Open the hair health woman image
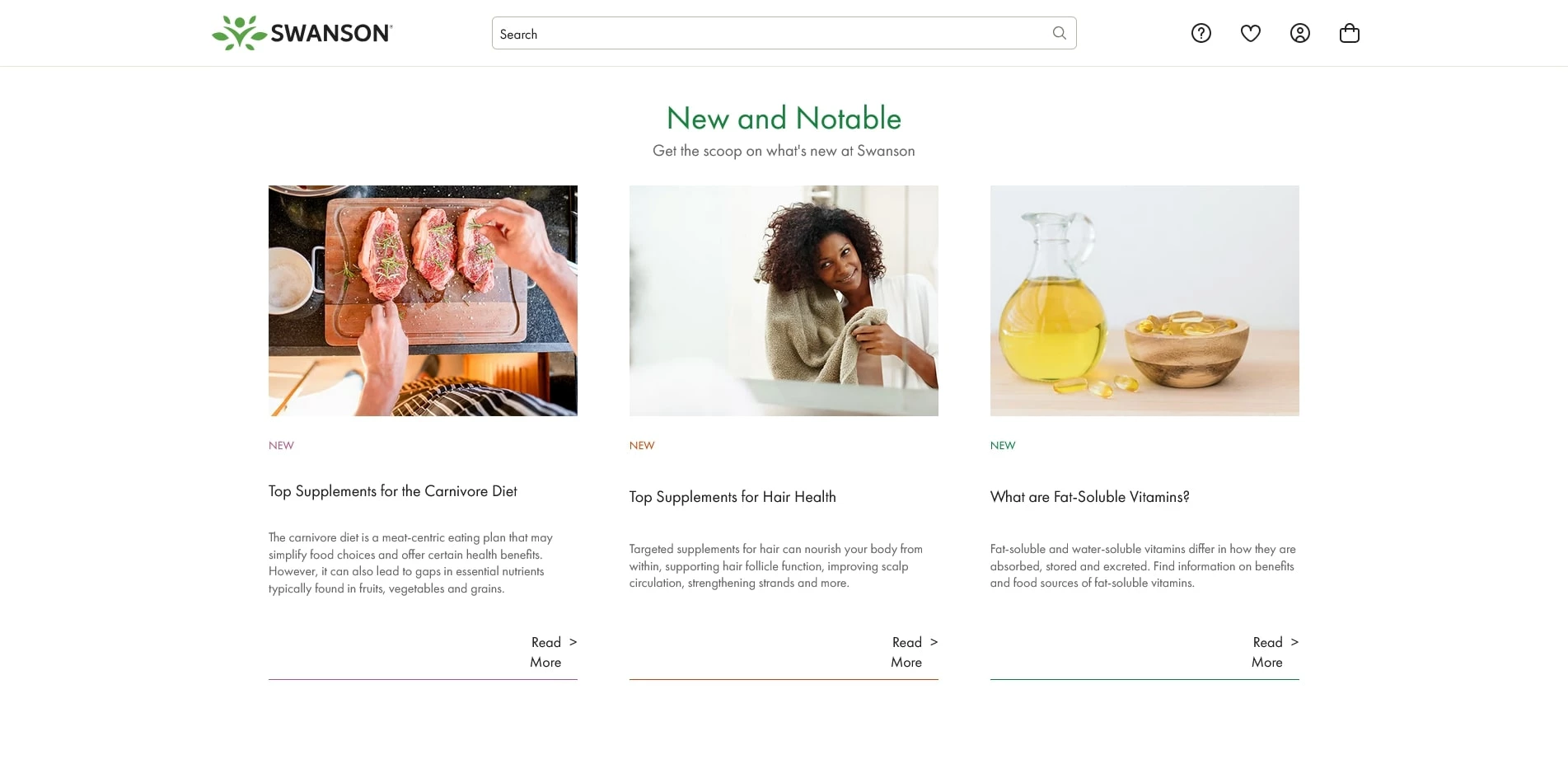This screenshot has width=1568, height=764. tap(784, 301)
